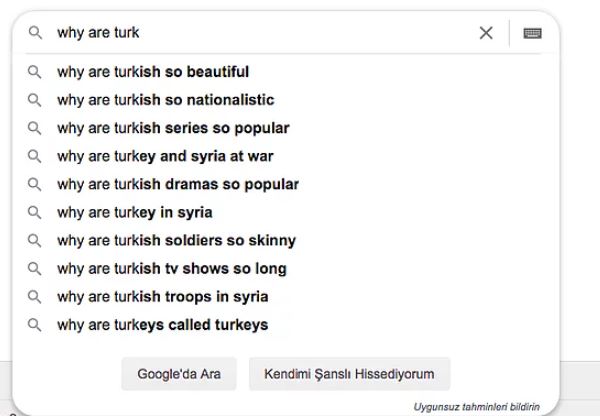Select 'why are turkey and syria at war'
The image size is (600, 420).
(x=165, y=156)
